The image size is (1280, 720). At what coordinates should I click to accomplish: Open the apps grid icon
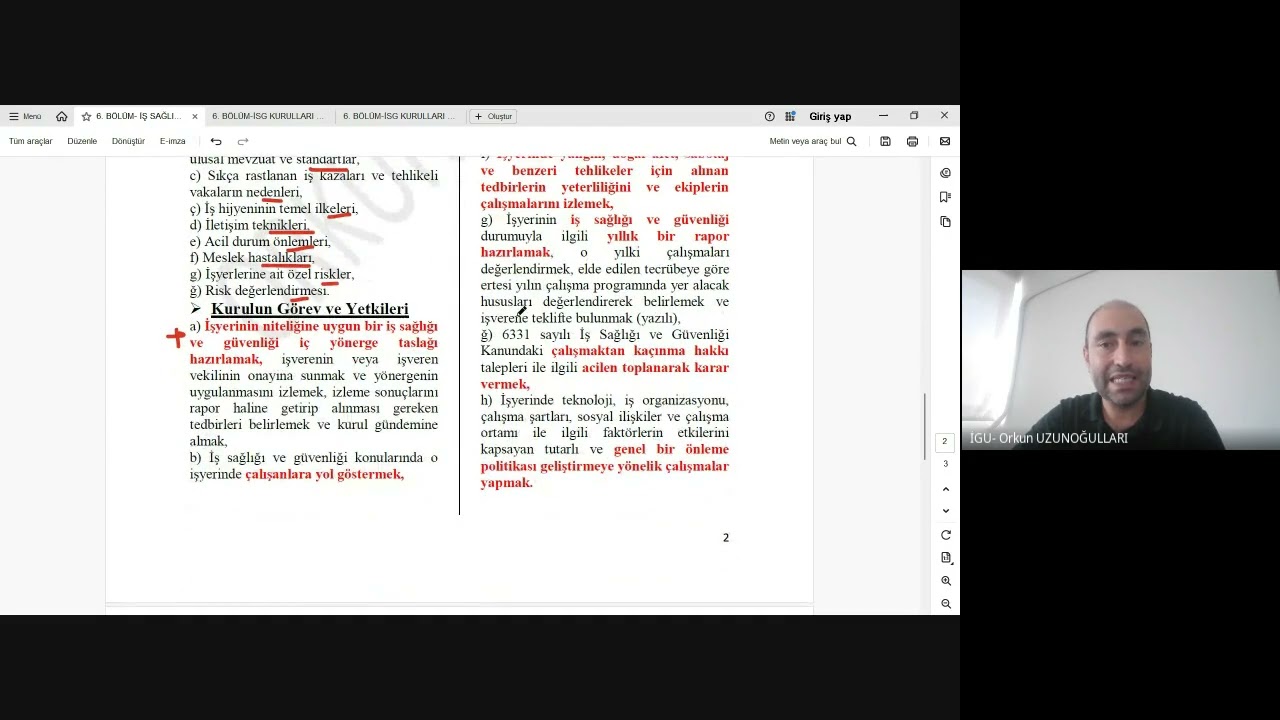[x=790, y=116]
